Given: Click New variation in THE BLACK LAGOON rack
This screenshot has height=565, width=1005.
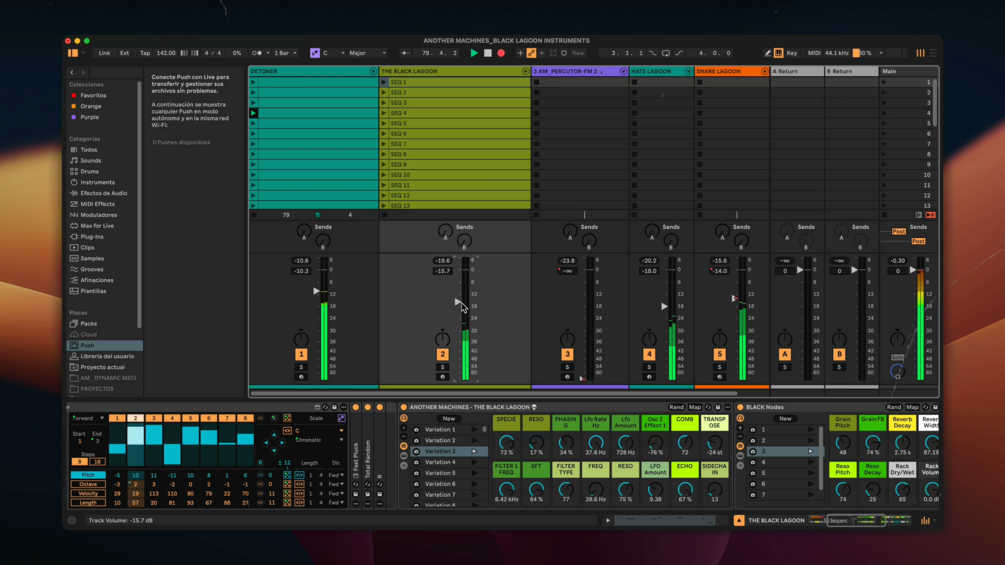Looking at the screenshot, I should pos(449,418).
